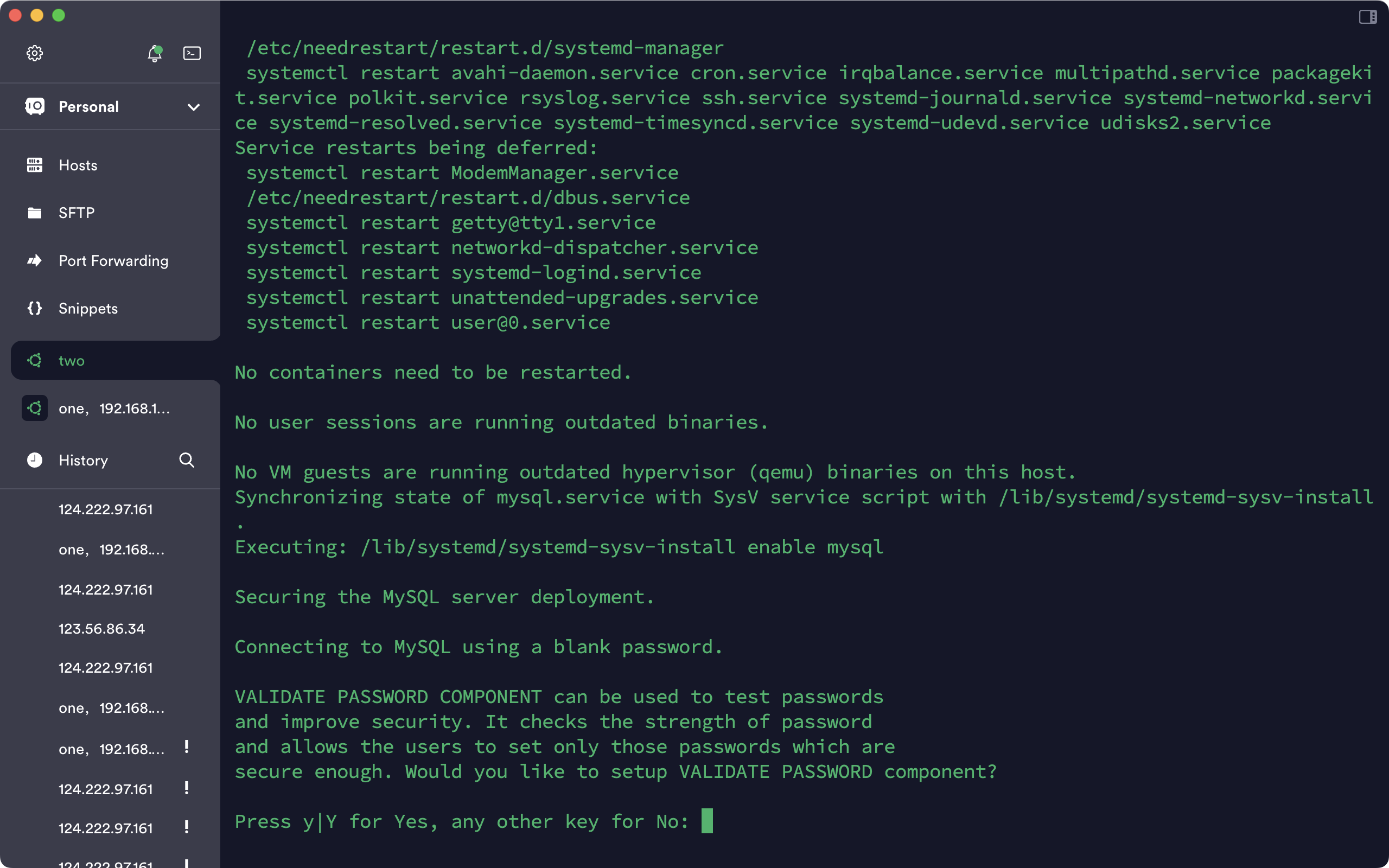Click the History clock icon
Screen dimensions: 1389x868
[34, 460]
